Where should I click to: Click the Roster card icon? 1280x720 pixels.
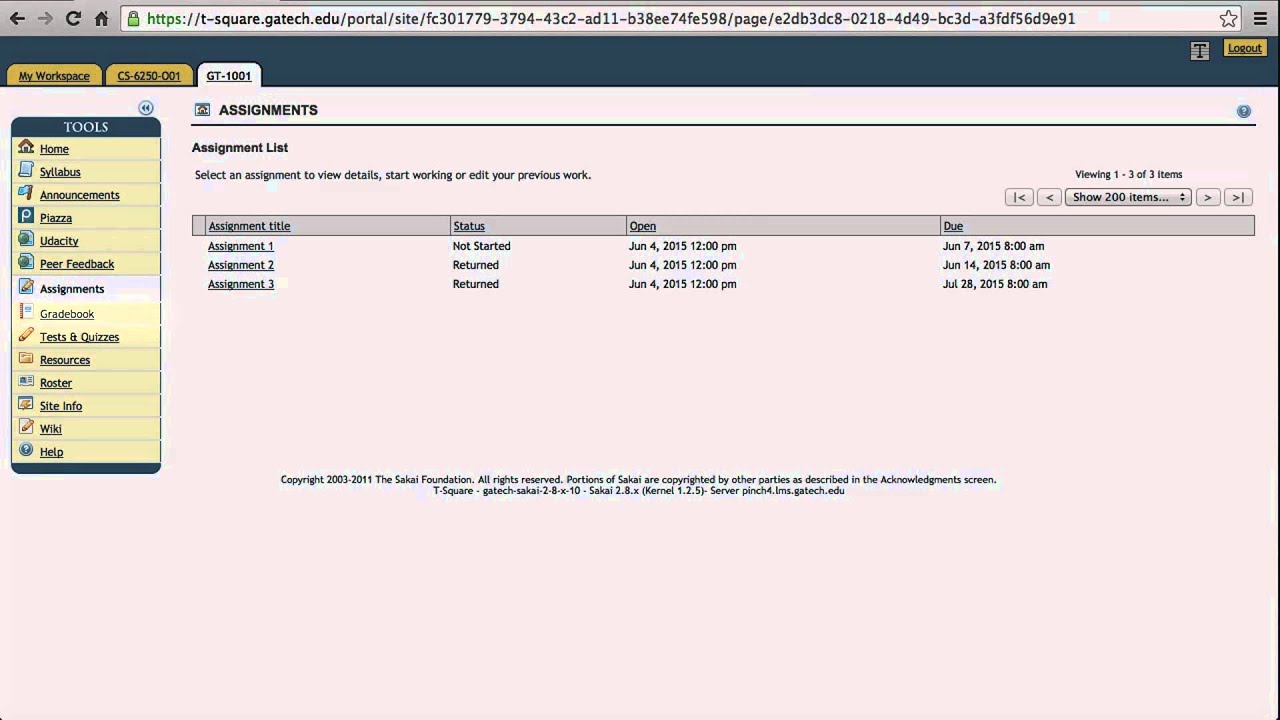pyautogui.click(x=26, y=381)
